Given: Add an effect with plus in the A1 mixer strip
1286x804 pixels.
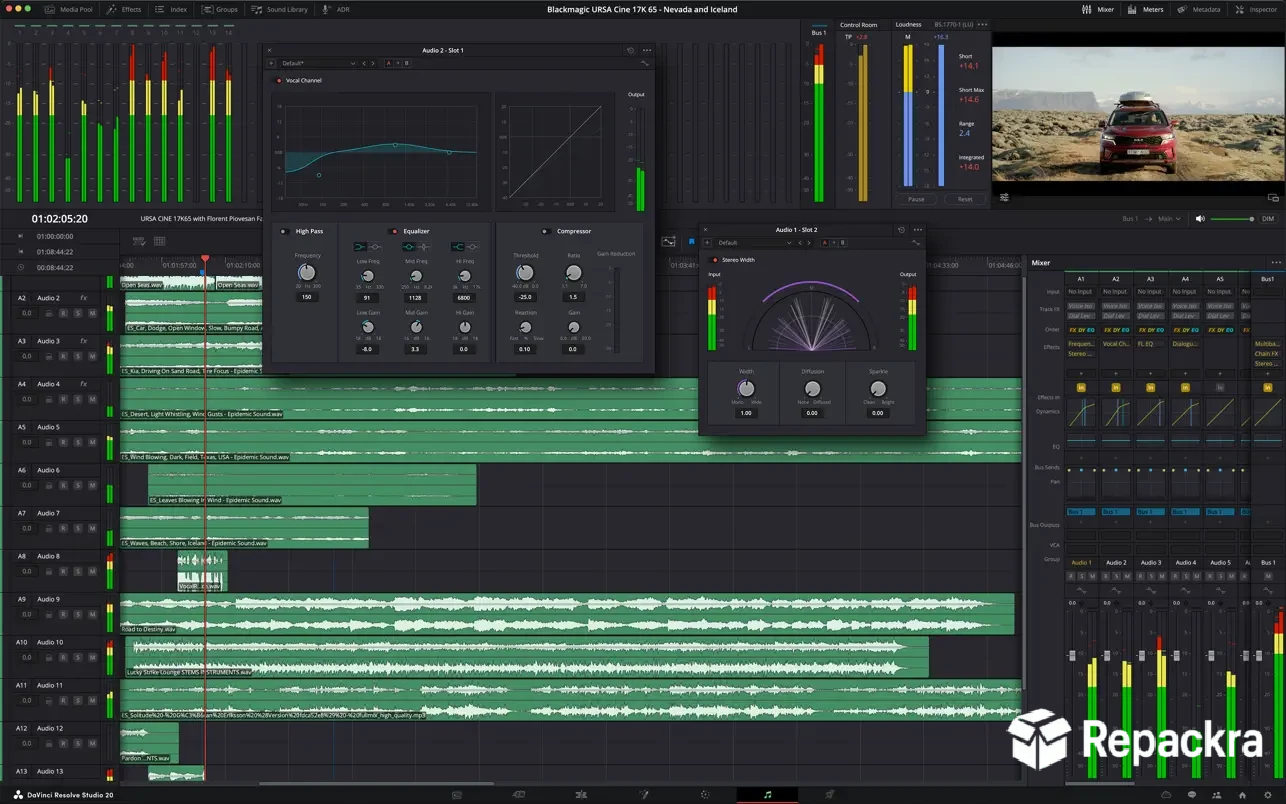Looking at the screenshot, I should (1080, 374).
